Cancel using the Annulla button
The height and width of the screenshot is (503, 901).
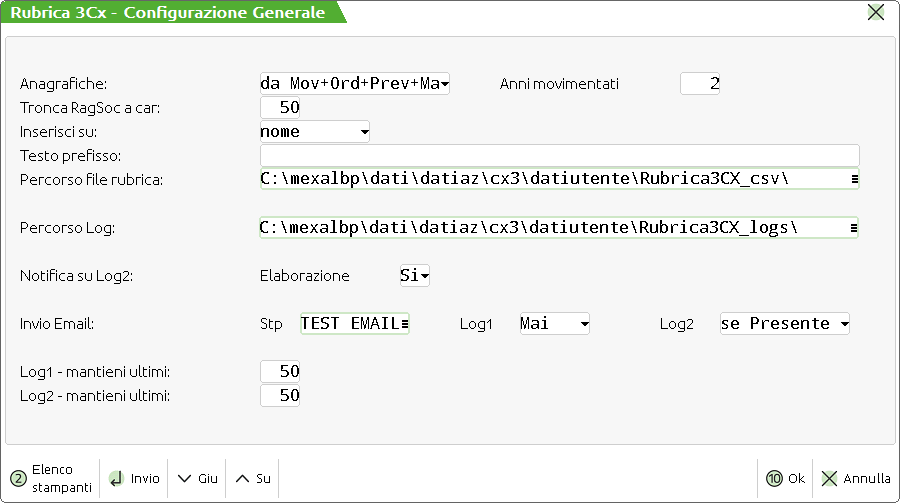pyautogui.click(x=856, y=479)
